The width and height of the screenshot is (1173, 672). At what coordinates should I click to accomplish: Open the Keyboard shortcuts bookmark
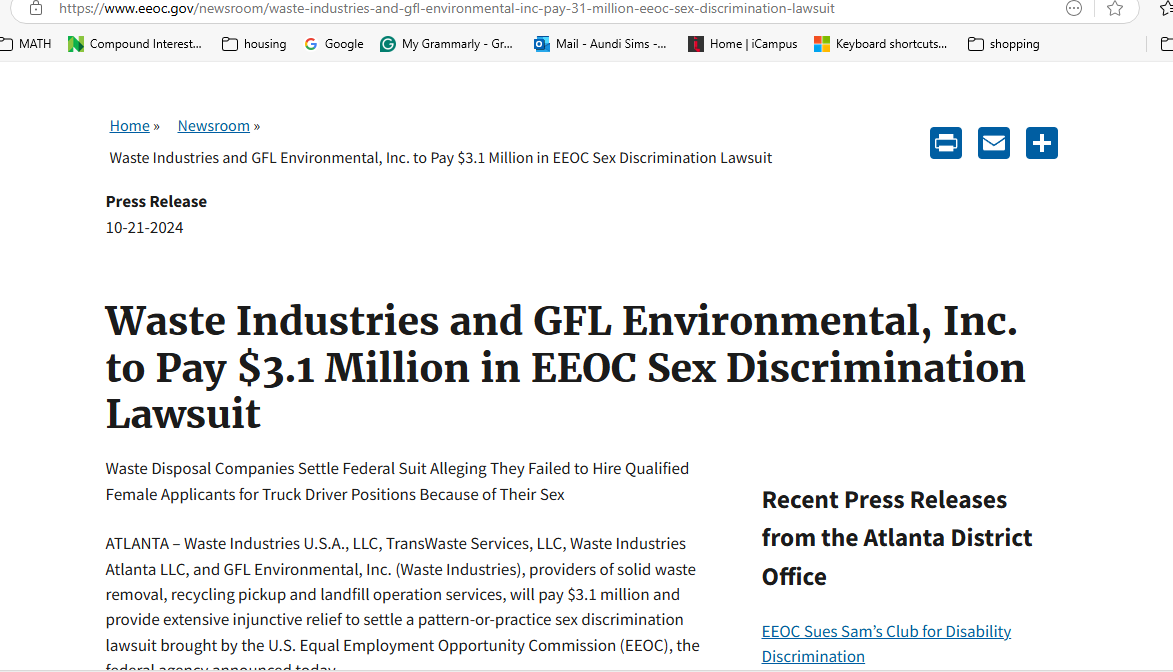tap(880, 44)
